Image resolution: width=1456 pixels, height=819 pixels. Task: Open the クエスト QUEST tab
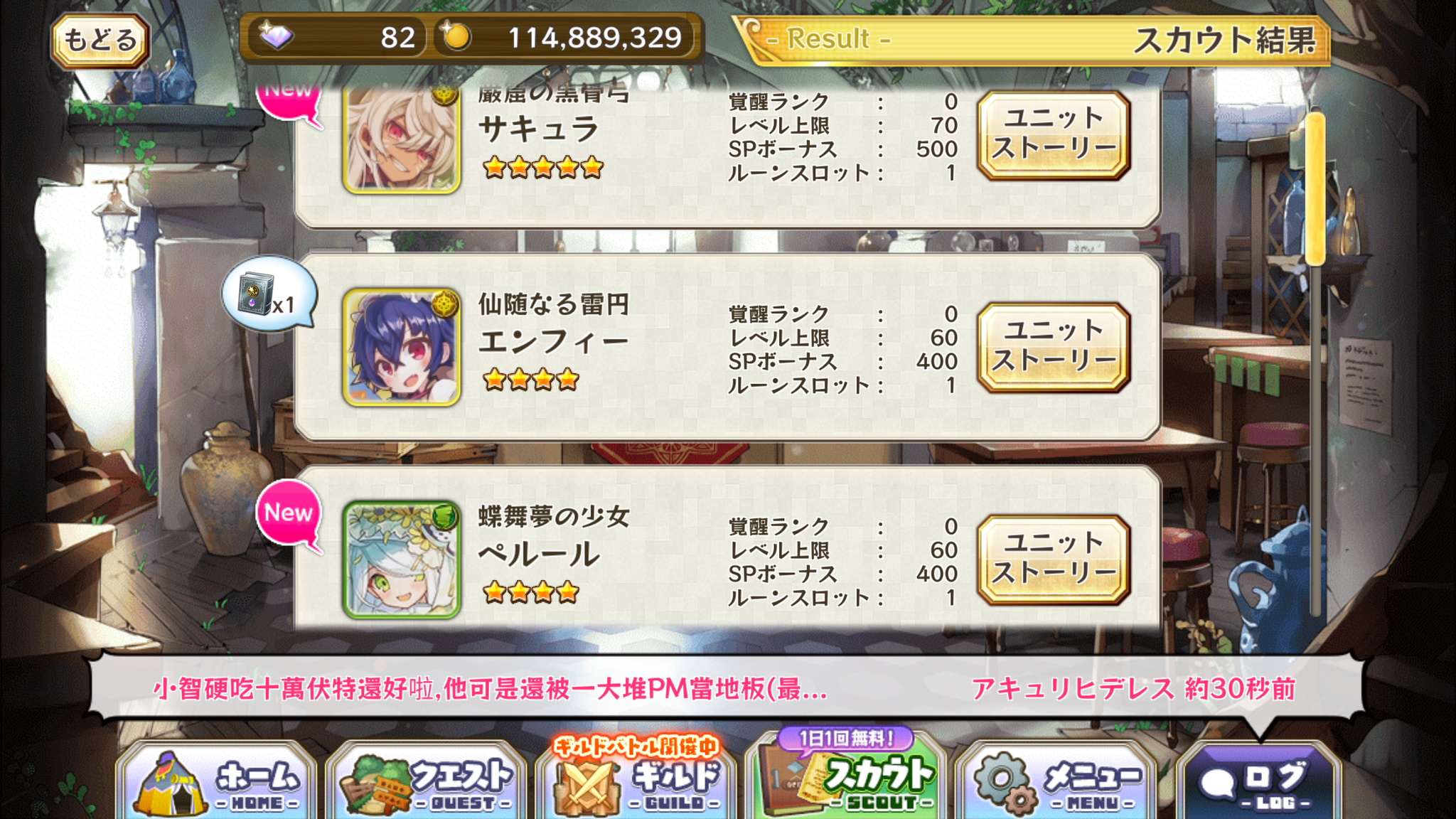click(427, 781)
